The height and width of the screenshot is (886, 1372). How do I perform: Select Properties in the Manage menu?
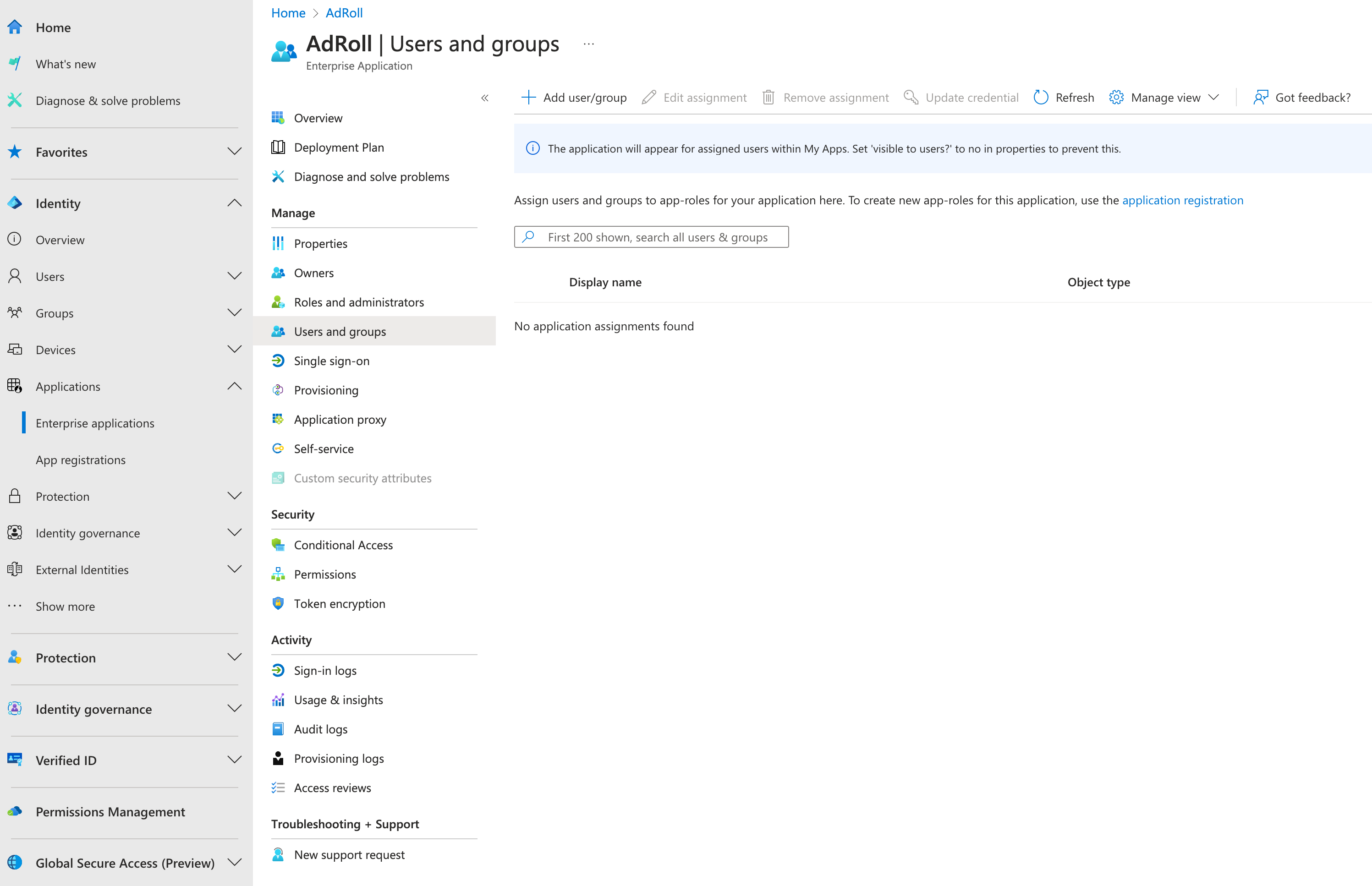(x=320, y=243)
